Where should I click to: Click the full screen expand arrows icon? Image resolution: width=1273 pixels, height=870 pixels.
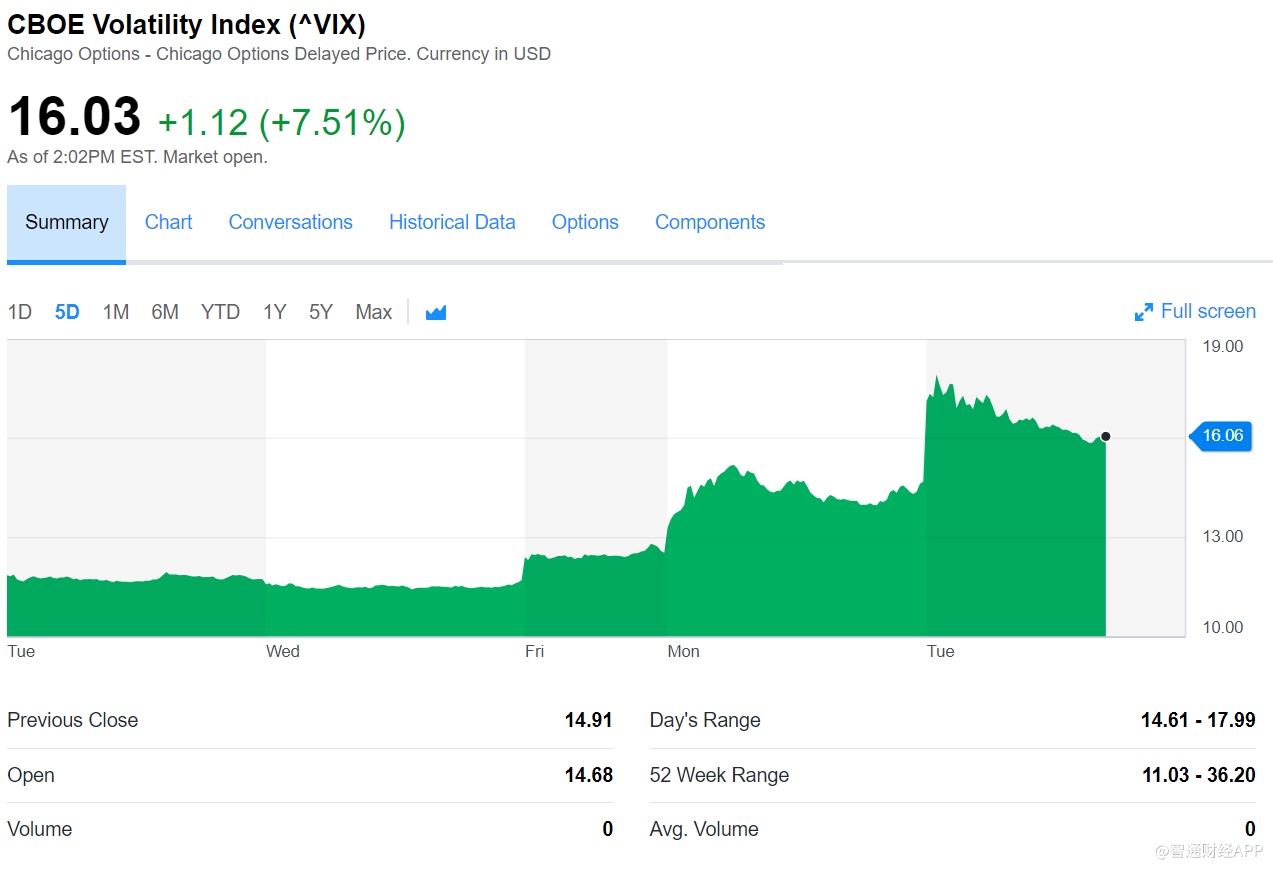point(1143,312)
